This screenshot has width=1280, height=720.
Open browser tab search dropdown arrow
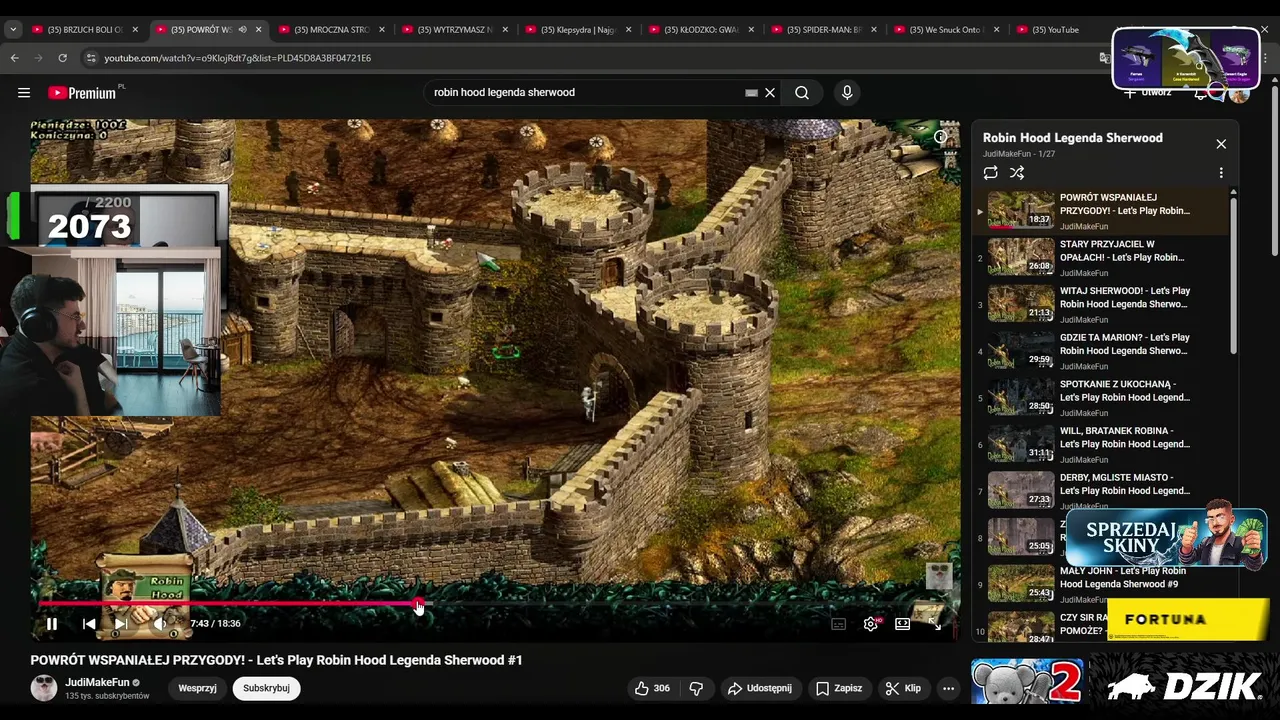(x=13, y=30)
